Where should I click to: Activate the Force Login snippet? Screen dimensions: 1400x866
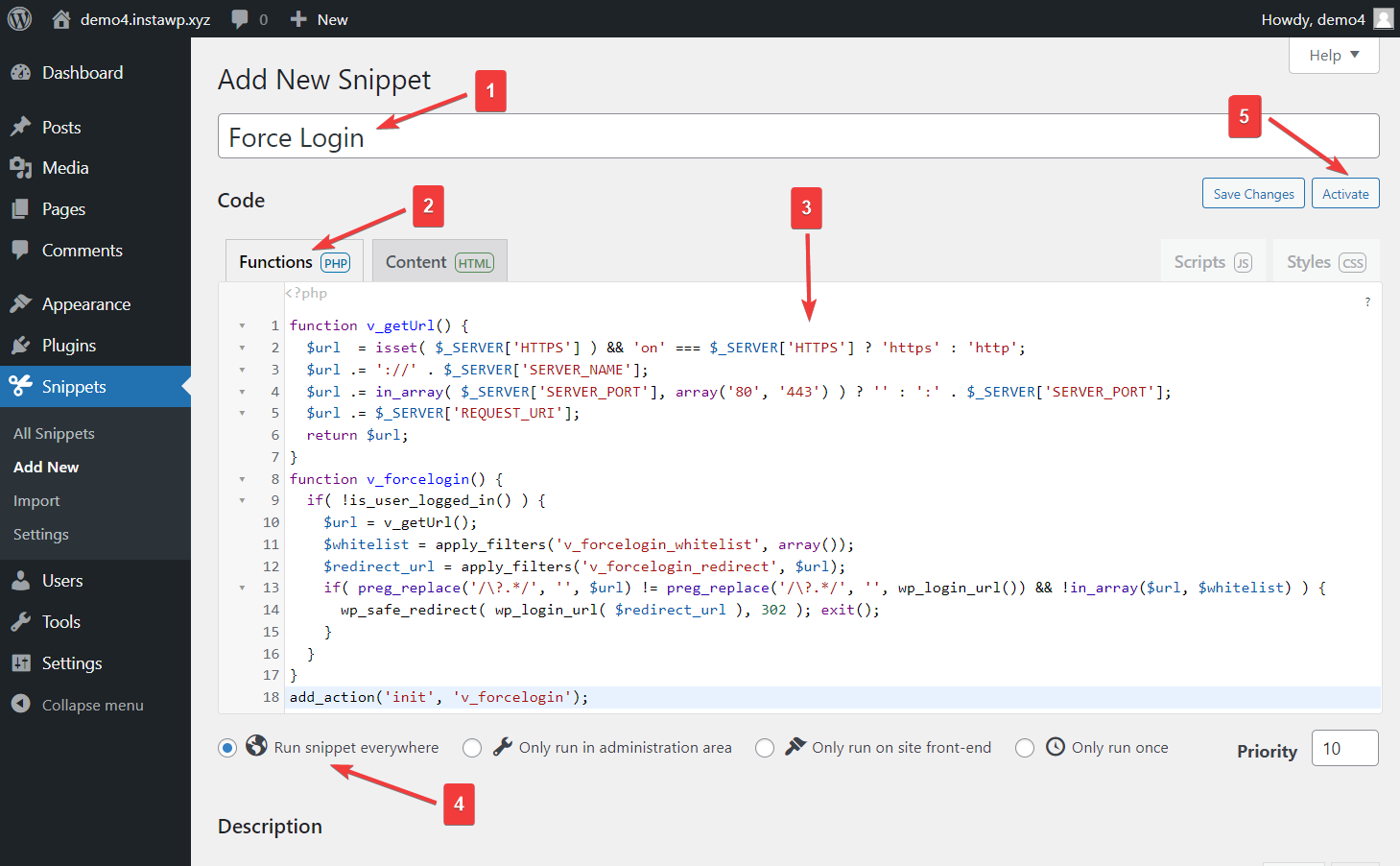click(x=1344, y=193)
